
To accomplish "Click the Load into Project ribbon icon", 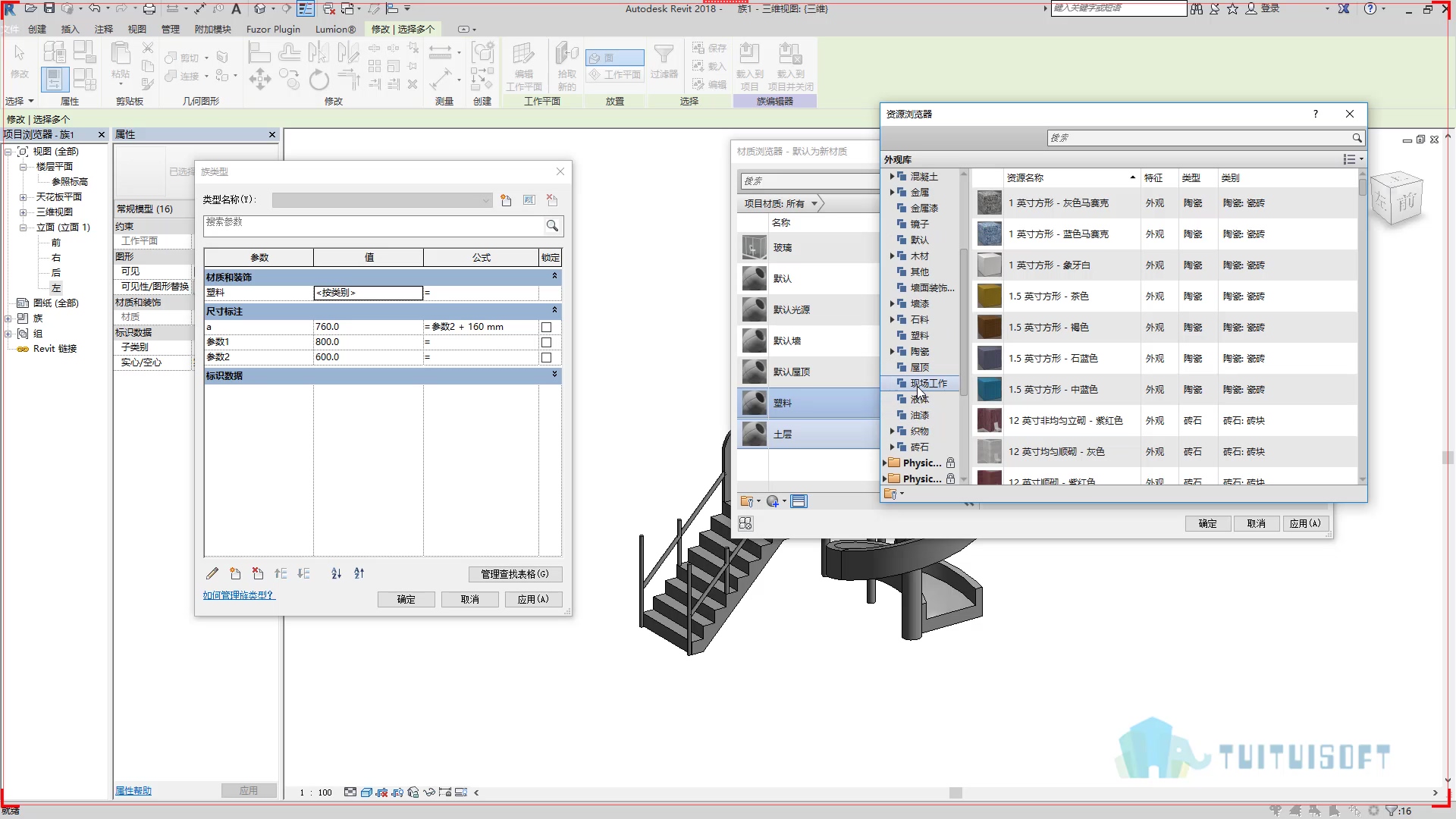I will pos(749,66).
